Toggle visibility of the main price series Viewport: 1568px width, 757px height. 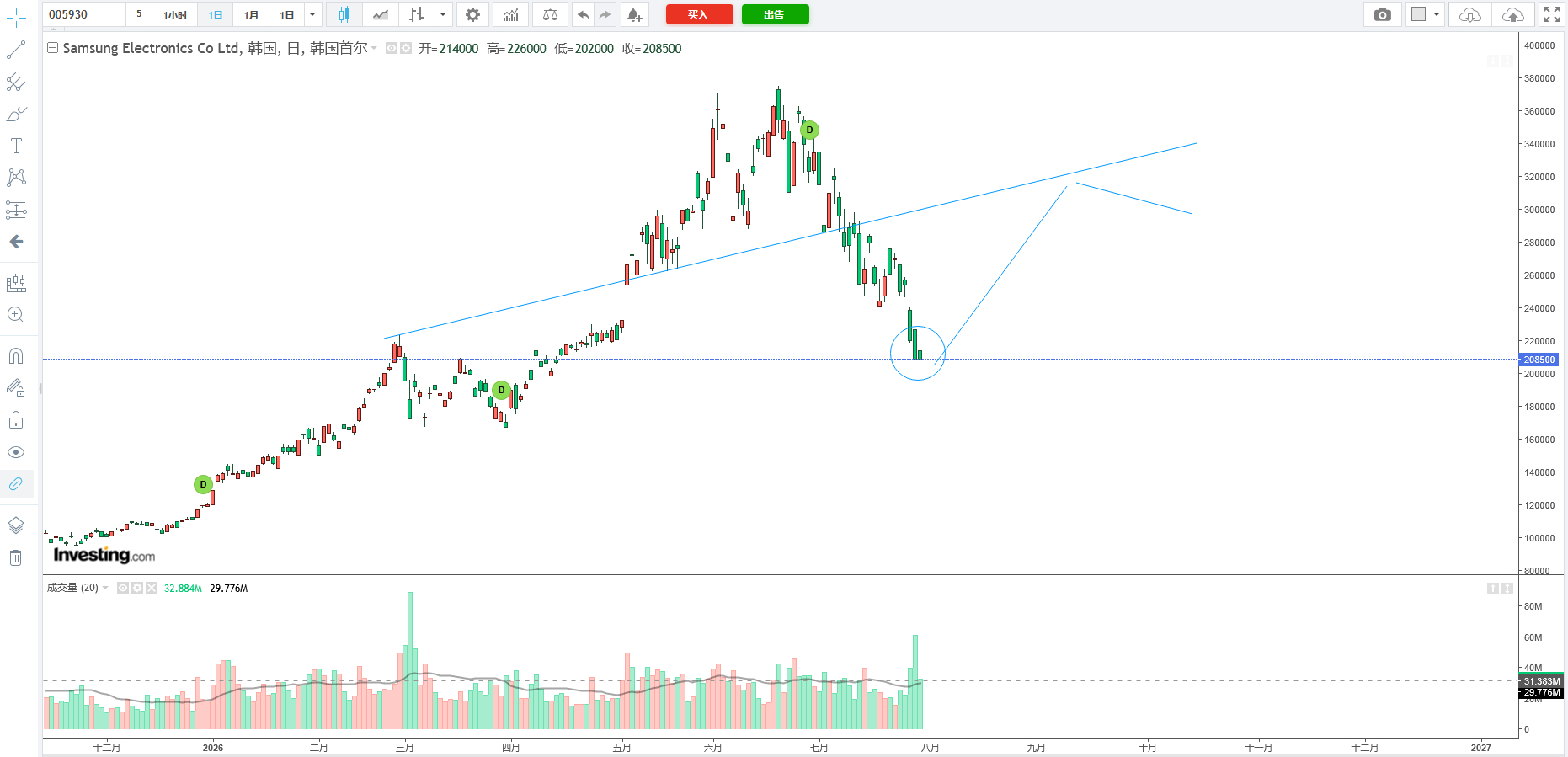pos(392,48)
